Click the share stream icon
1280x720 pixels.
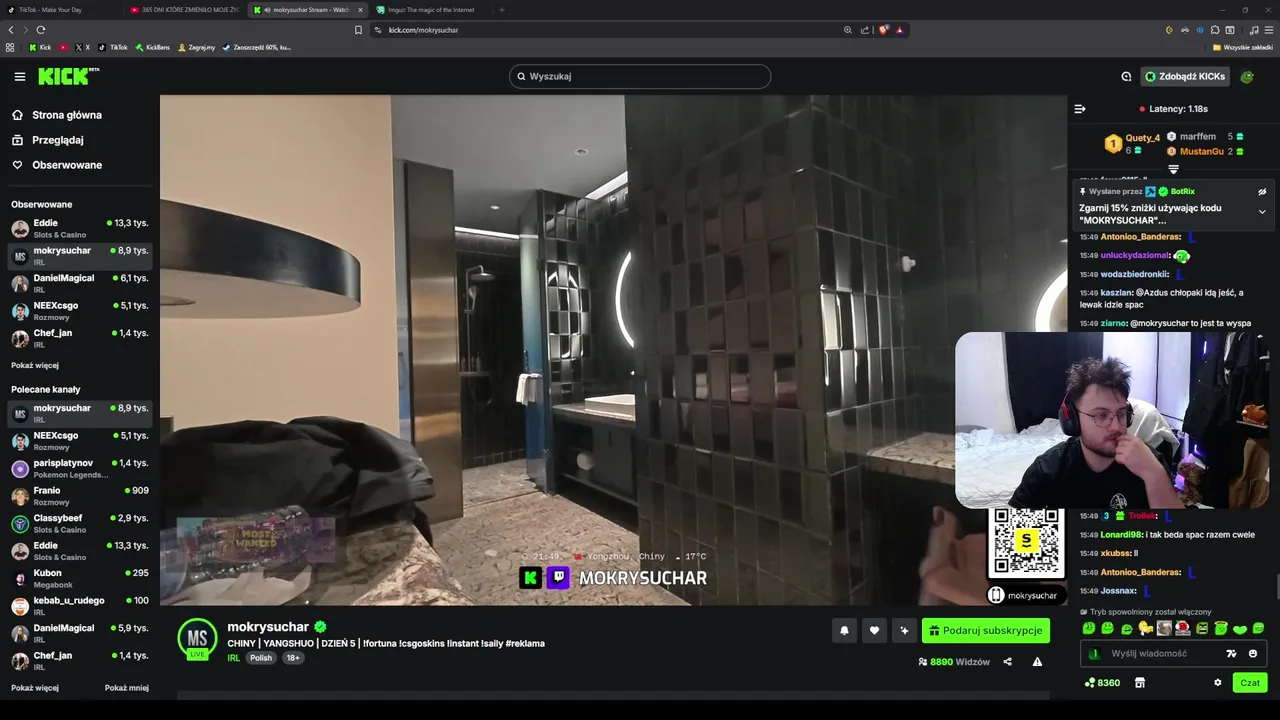pos(1007,662)
